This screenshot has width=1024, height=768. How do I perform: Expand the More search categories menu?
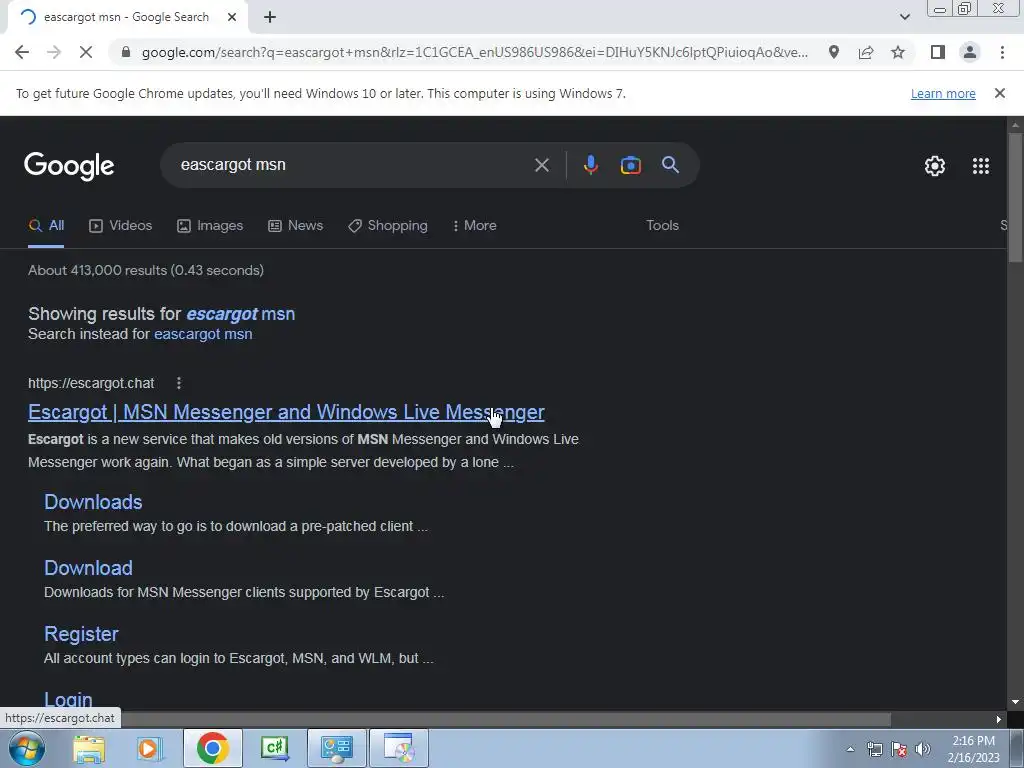pos(475,225)
